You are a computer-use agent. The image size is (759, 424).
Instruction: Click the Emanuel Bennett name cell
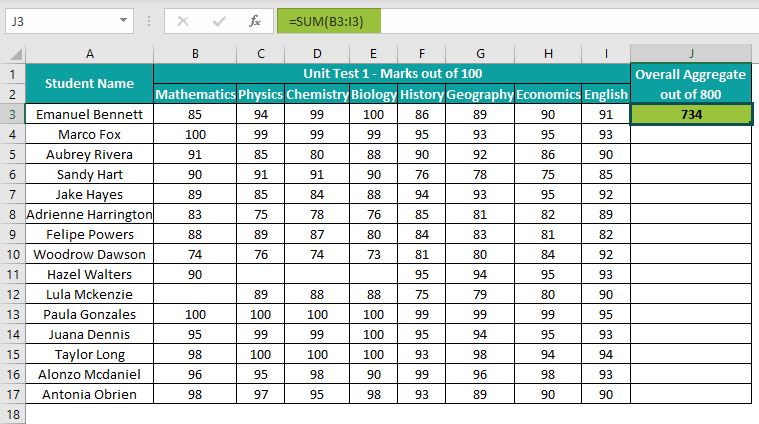coord(89,114)
